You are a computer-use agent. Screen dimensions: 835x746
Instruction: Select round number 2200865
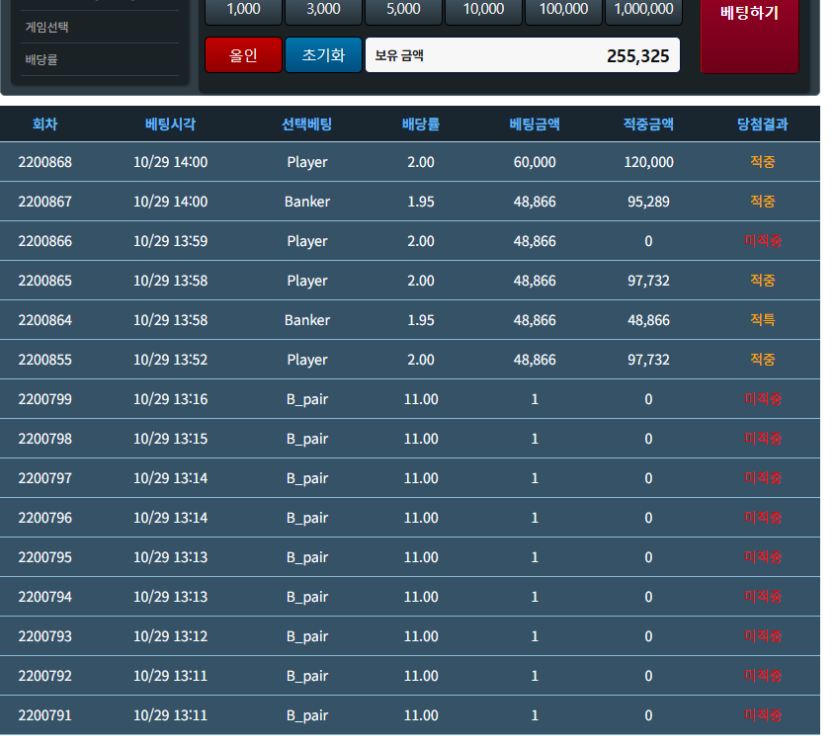coord(45,281)
